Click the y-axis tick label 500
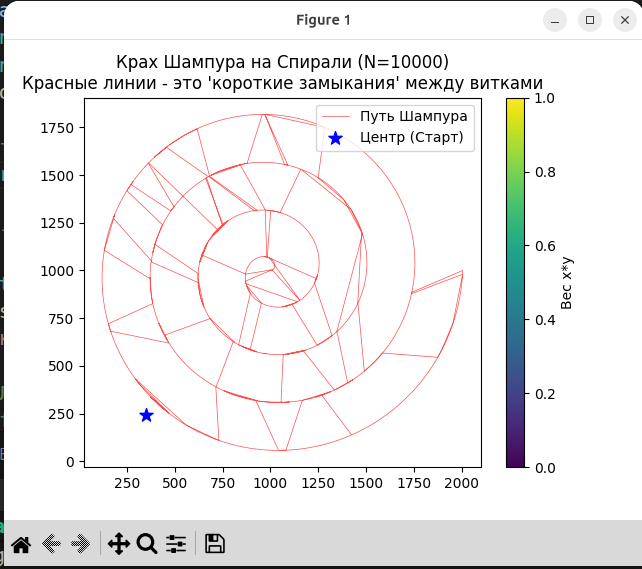 (61, 366)
